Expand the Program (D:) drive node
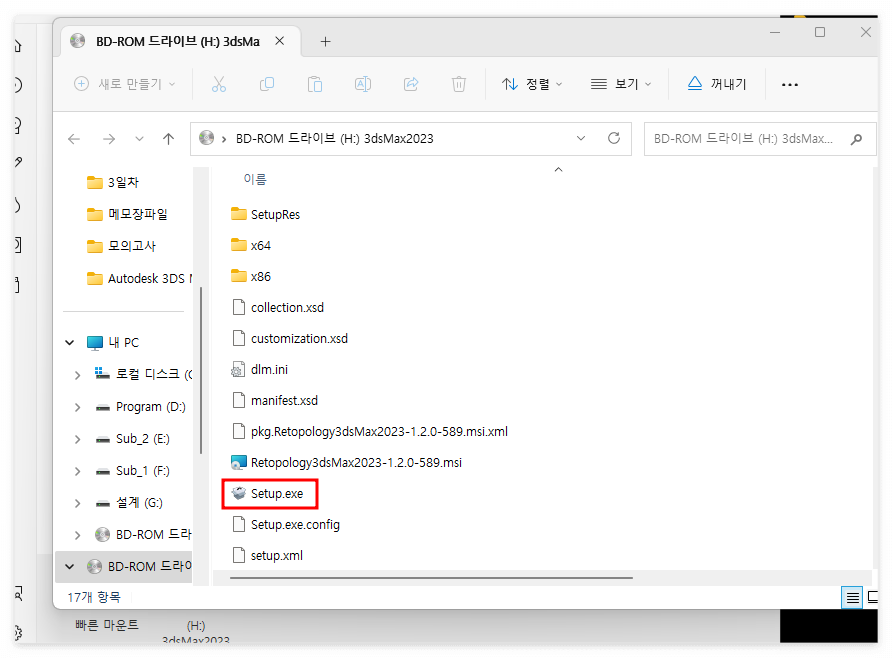The width and height of the screenshot is (893, 658). tap(77, 407)
